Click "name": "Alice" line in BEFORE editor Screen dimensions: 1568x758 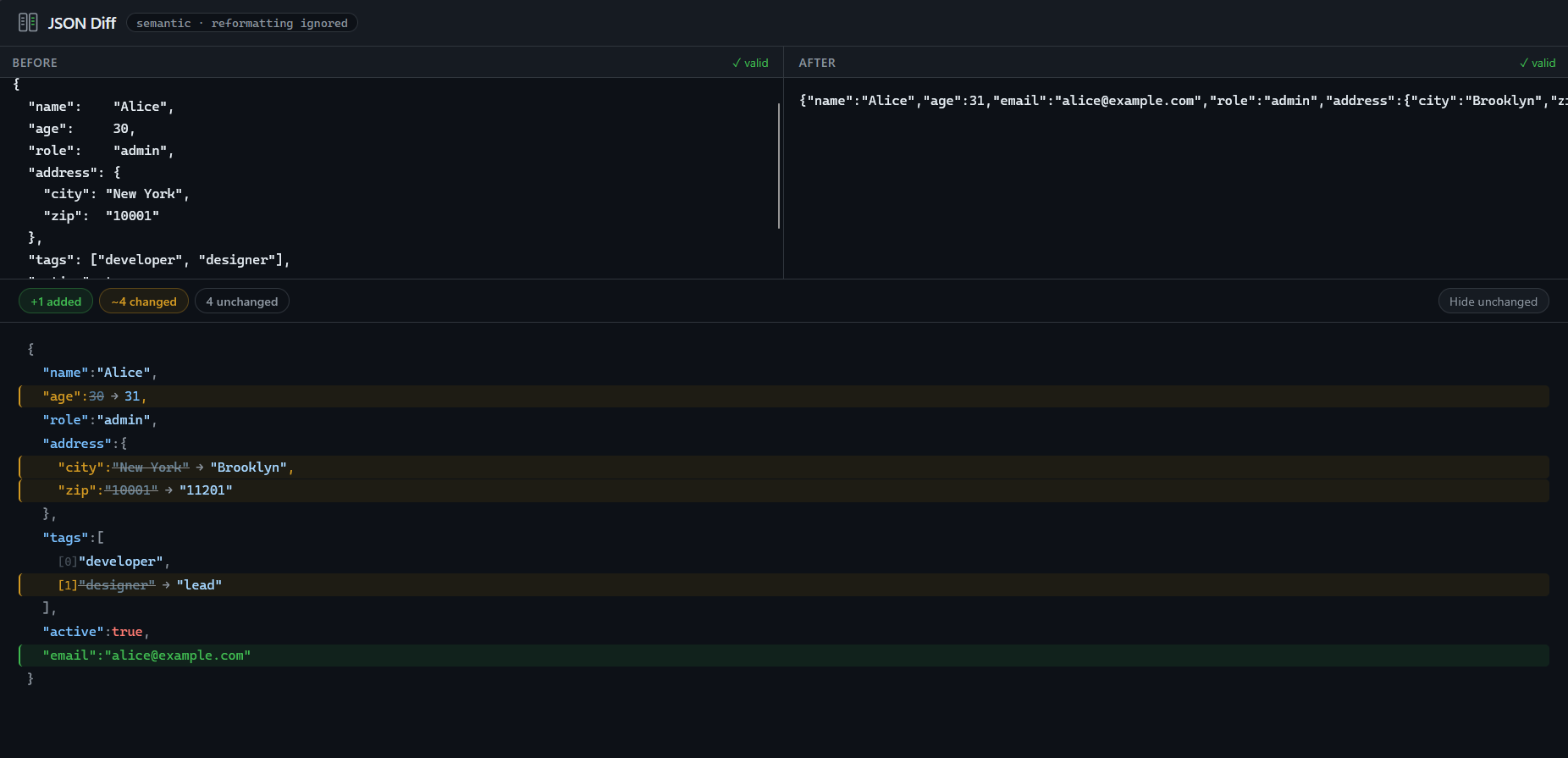(101, 107)
